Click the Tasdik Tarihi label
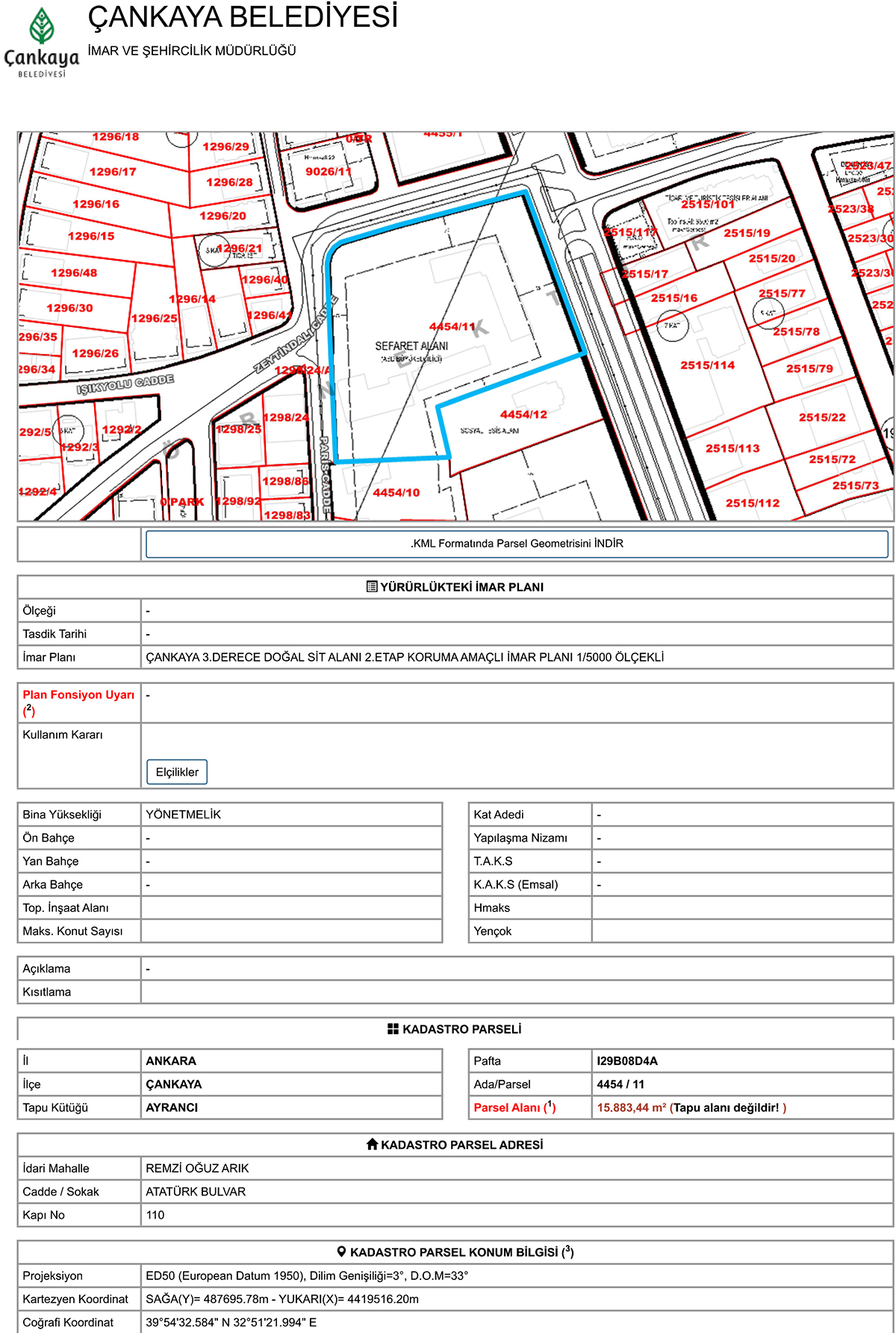The image size is (896, 1333). pyautogui.click(x=55, y=634)
